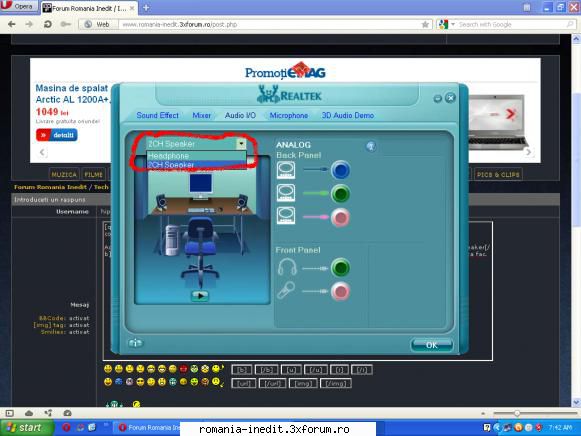Insert the [/i] closing tag
Viewport: 581px width, 436px height.
tap(362, 370)
